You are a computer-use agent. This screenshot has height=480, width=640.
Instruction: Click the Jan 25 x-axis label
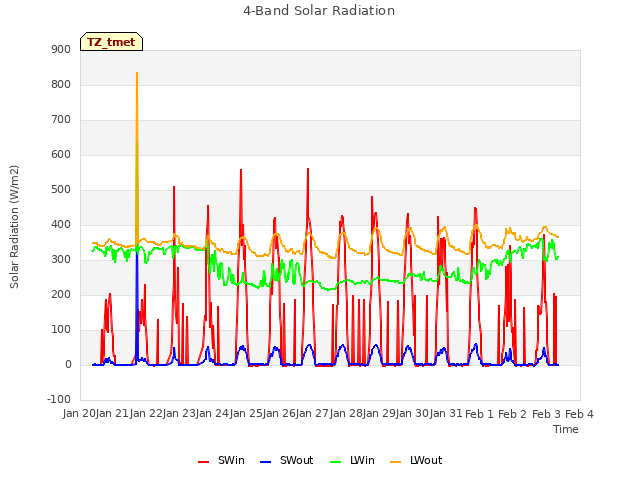246,413
